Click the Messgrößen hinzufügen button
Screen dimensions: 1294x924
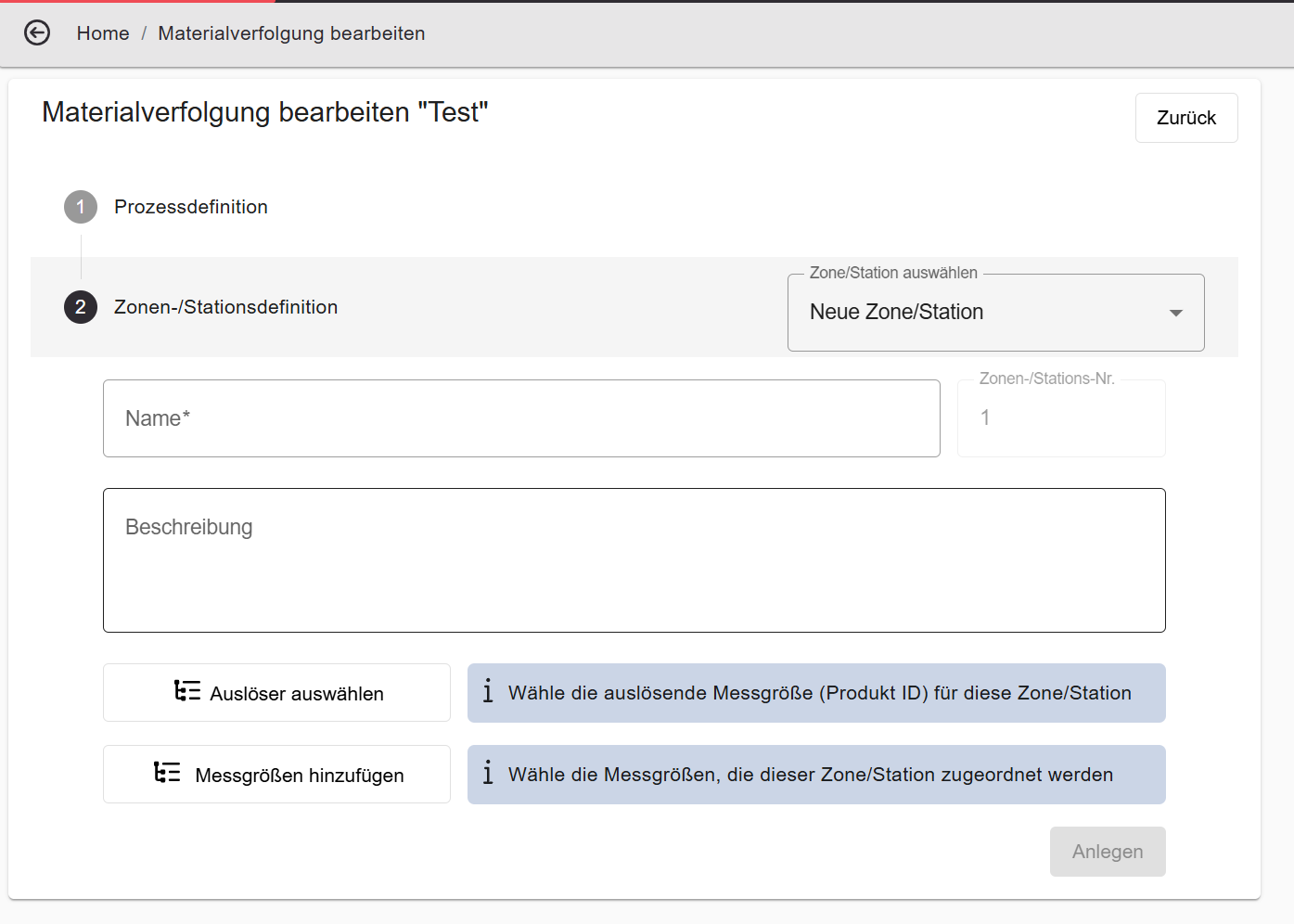276,775
